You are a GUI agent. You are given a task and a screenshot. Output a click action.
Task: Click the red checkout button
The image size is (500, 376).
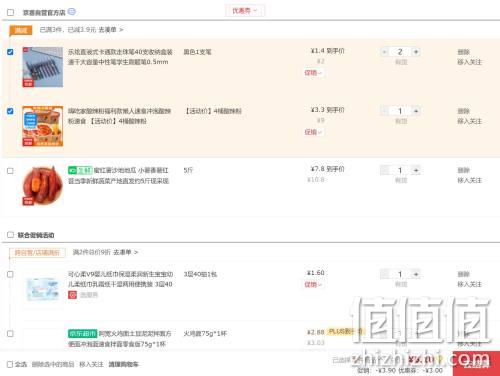(476, 363)
